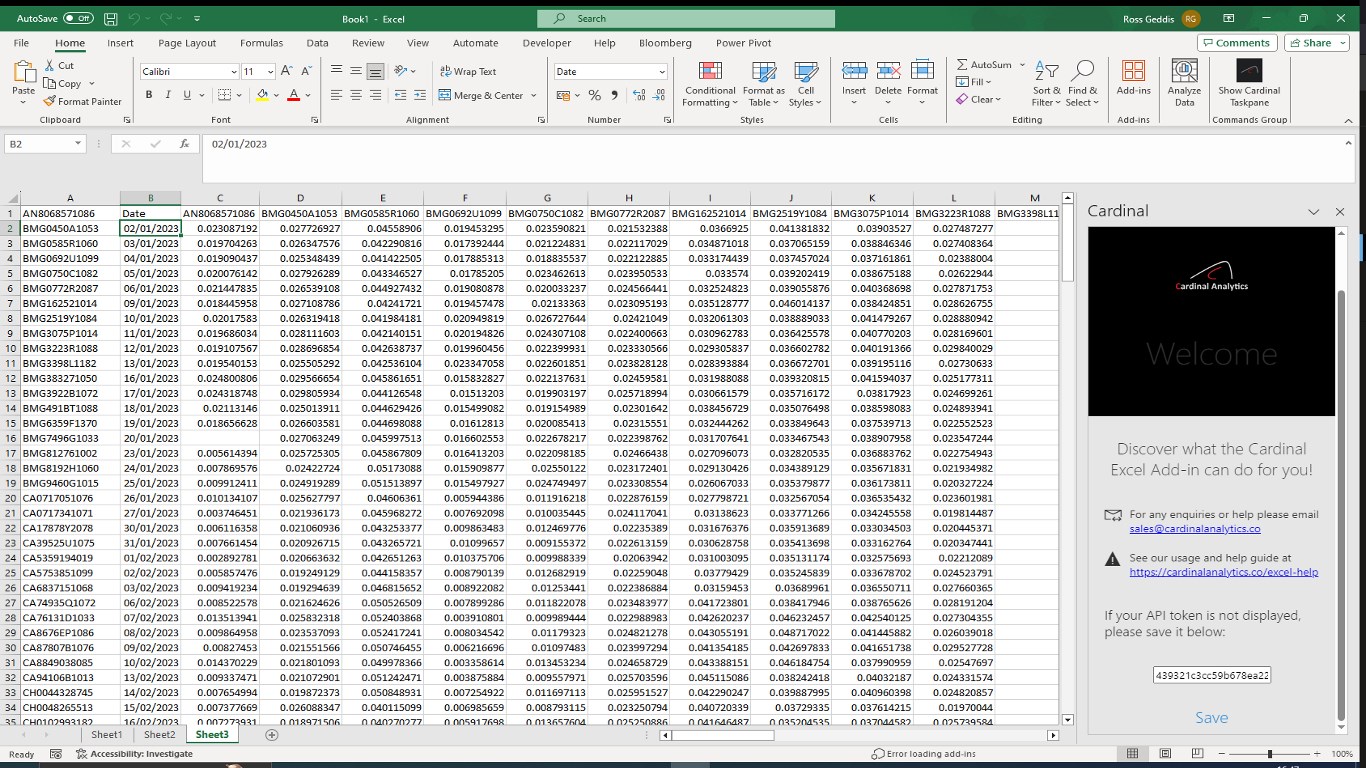
Task: Switch to the Power Pivot tab
Action: 743,43
